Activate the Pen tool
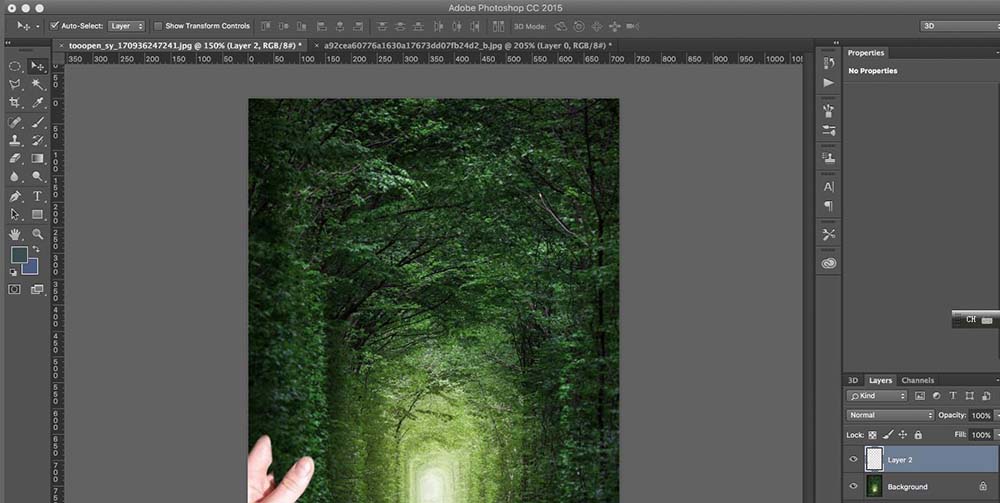 (15, 196)
